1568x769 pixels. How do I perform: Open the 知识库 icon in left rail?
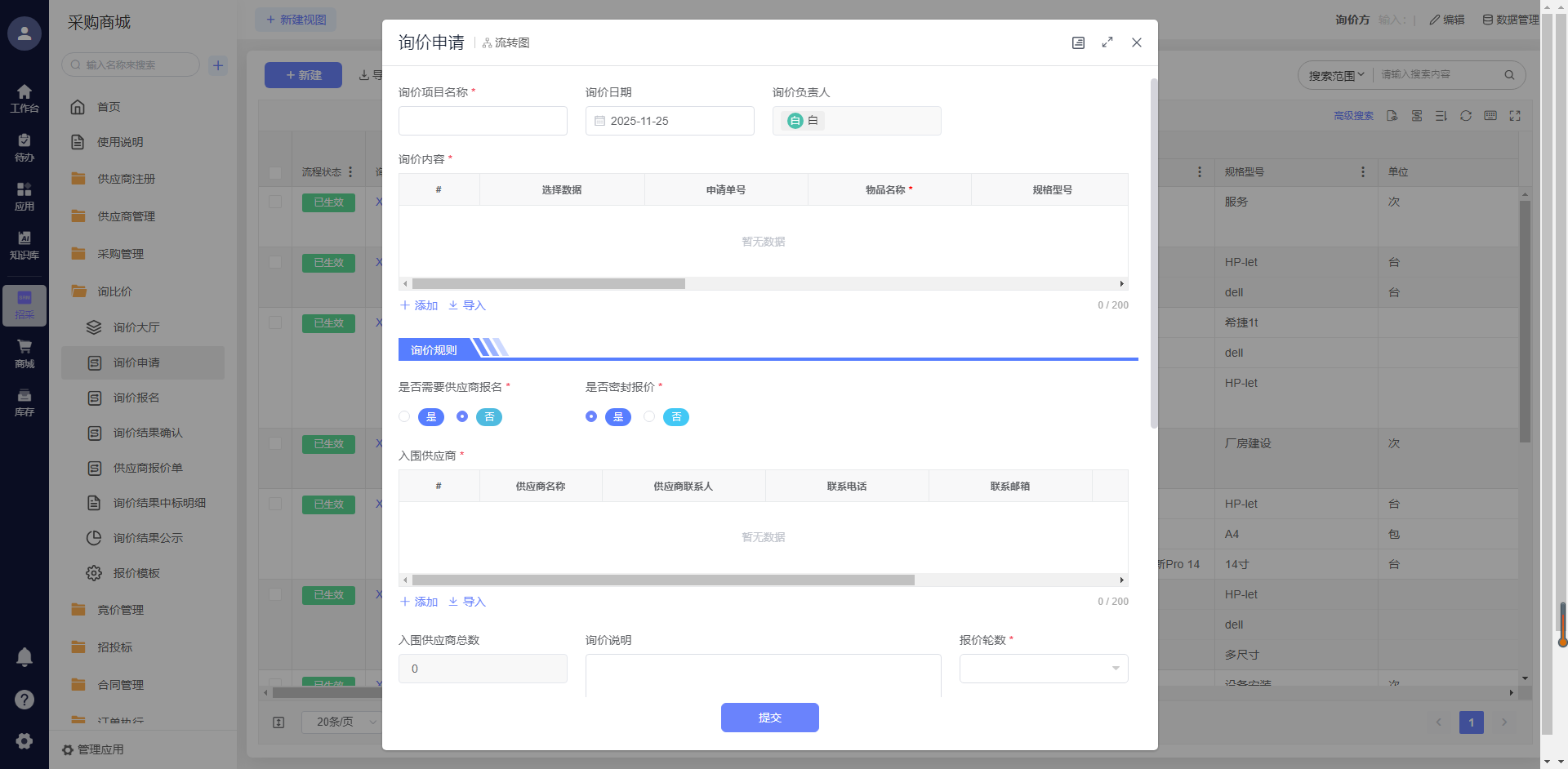(x=24, y=245)
